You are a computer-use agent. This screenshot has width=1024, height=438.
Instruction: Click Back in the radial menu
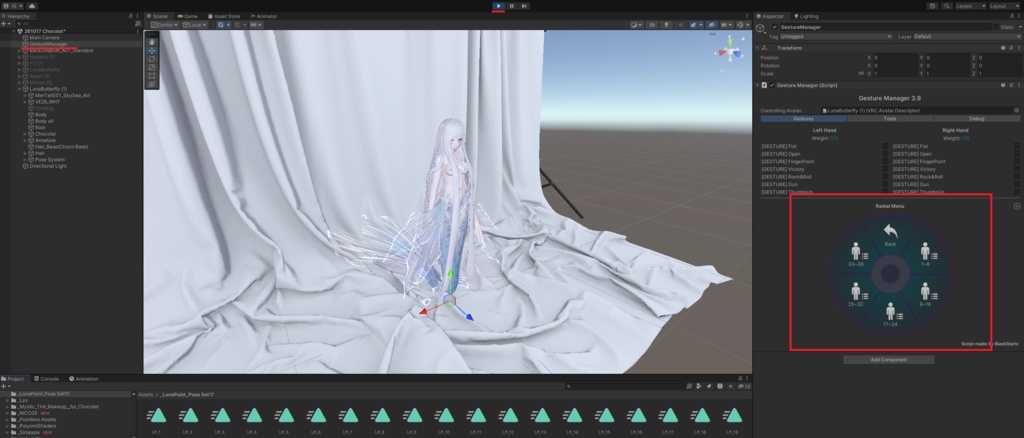tap(890, 234)
